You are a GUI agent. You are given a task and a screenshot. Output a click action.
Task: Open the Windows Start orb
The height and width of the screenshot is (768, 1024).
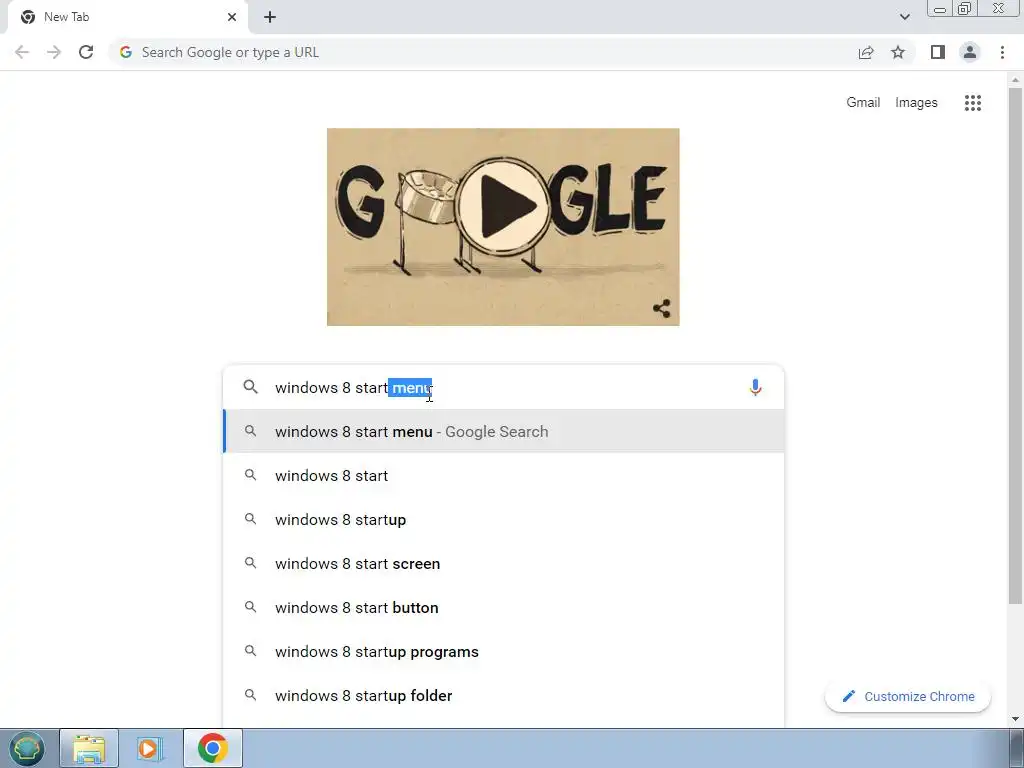pos(26,748)
